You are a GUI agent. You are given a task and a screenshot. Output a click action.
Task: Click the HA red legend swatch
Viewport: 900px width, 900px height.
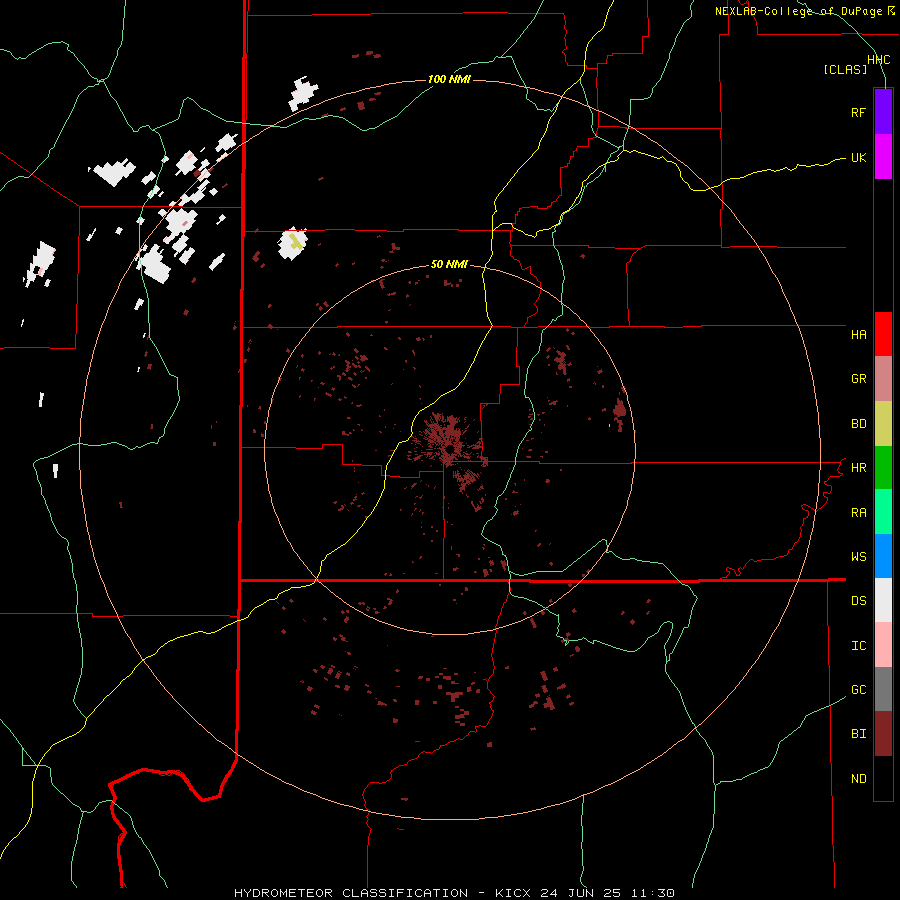883,334
